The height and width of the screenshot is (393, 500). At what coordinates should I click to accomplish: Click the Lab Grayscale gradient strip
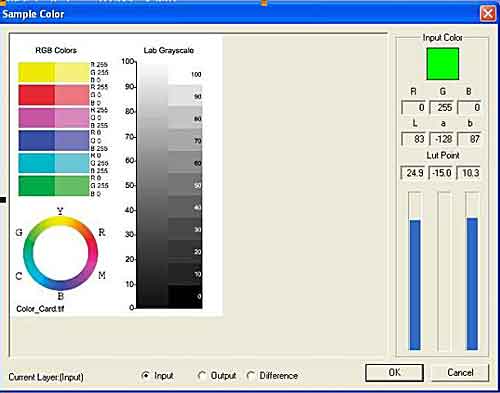pos(152,185)
